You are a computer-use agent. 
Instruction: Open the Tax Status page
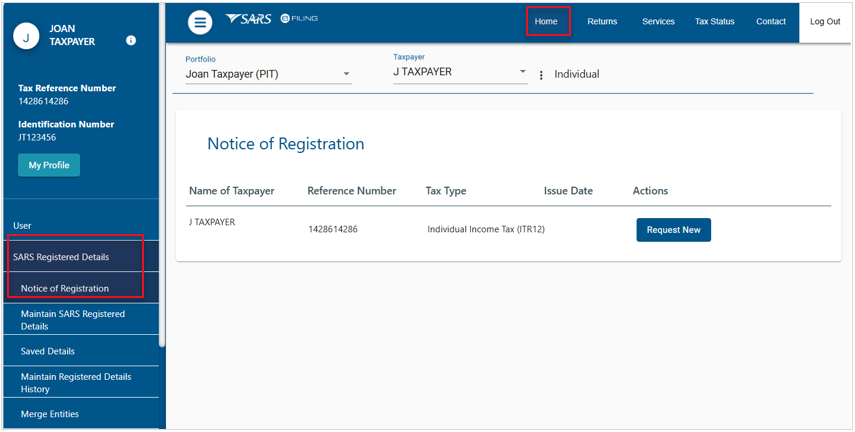(x=714, y=21)
